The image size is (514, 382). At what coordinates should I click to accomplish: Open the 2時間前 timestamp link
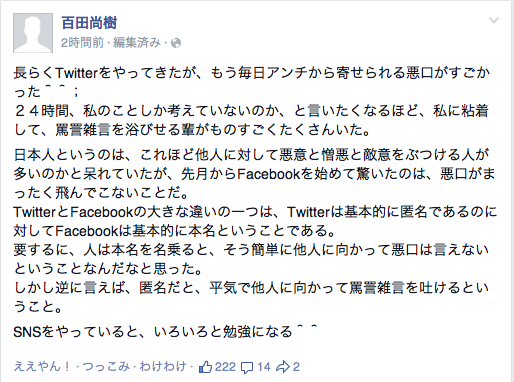(82, 43)
